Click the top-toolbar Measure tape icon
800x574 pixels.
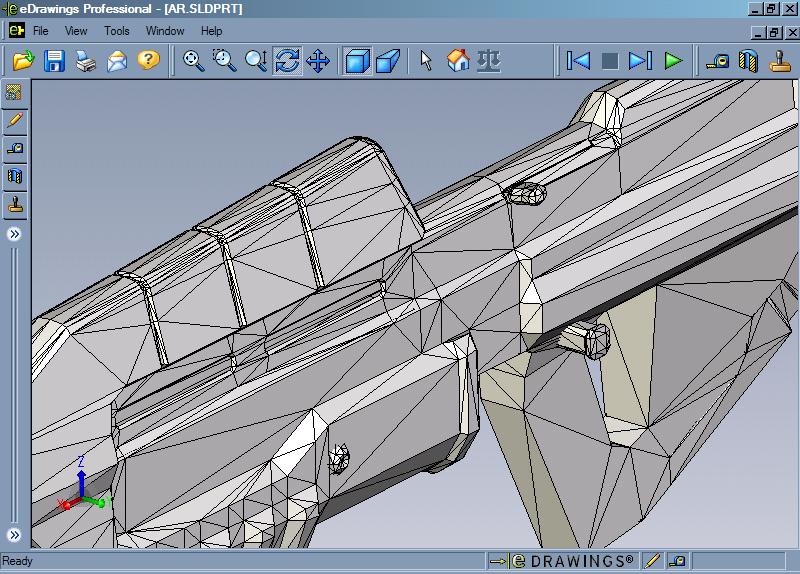click(x=717, y=61)
